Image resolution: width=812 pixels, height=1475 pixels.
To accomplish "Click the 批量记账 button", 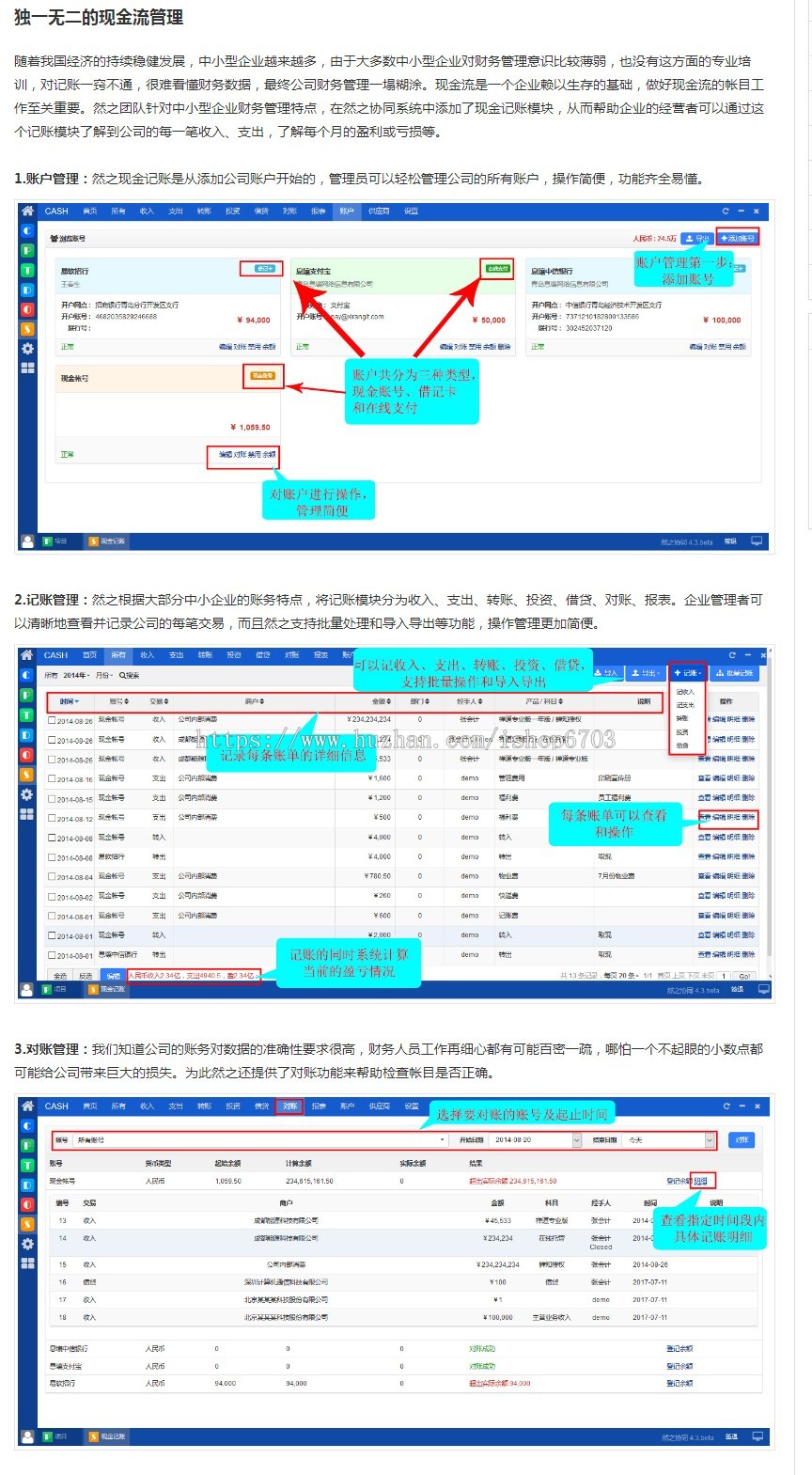I will coord(734,673).
